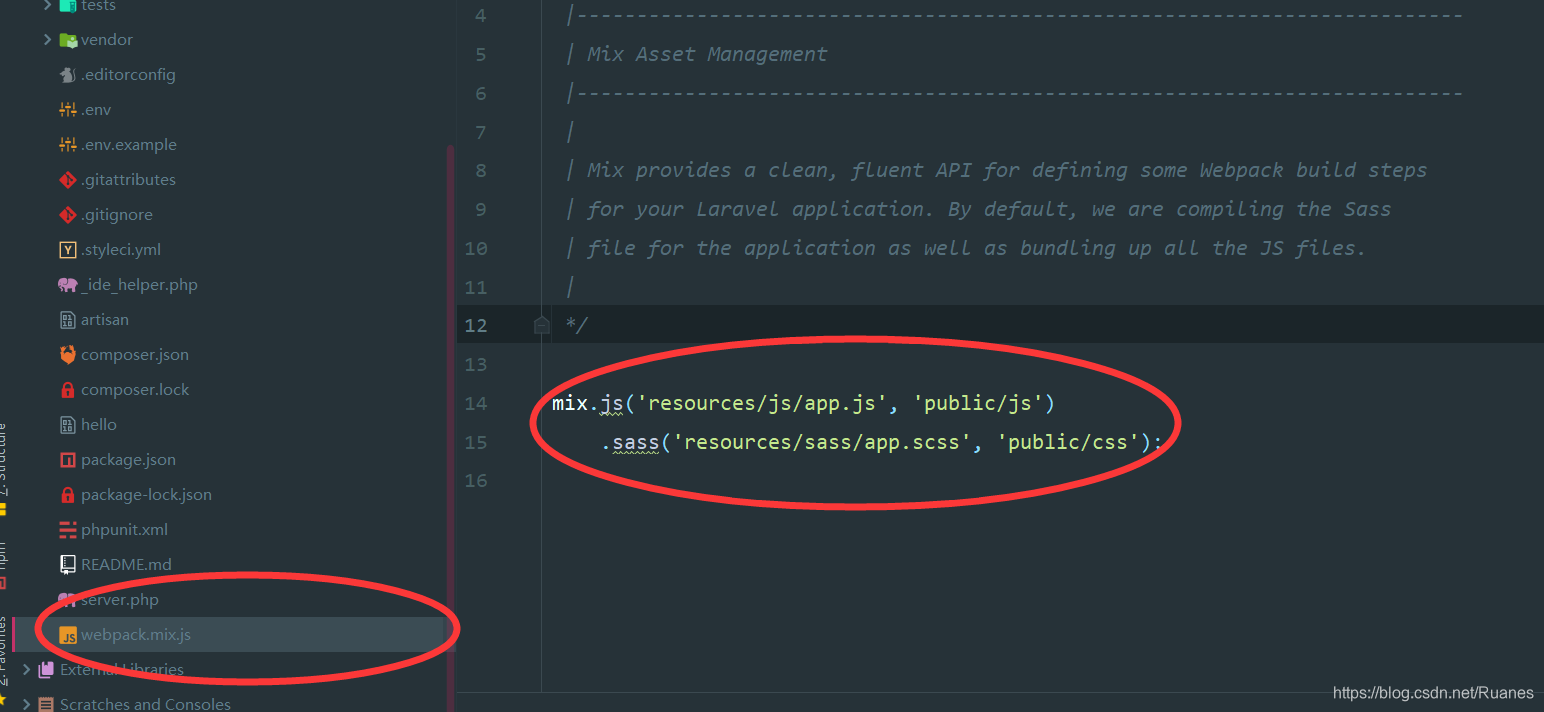This screenshot has height=712, width=1544.
Task: Expand the tests folder
Action: (x=47, y=6)
